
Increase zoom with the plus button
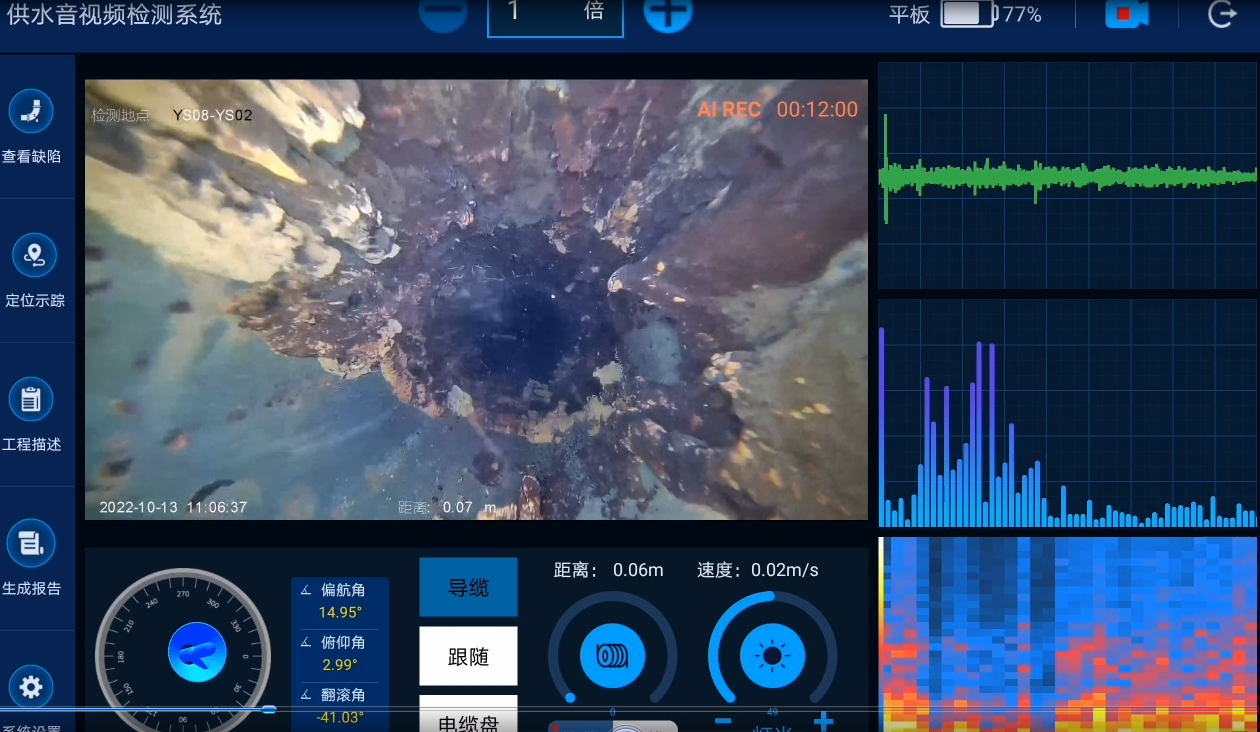[667, 12]
